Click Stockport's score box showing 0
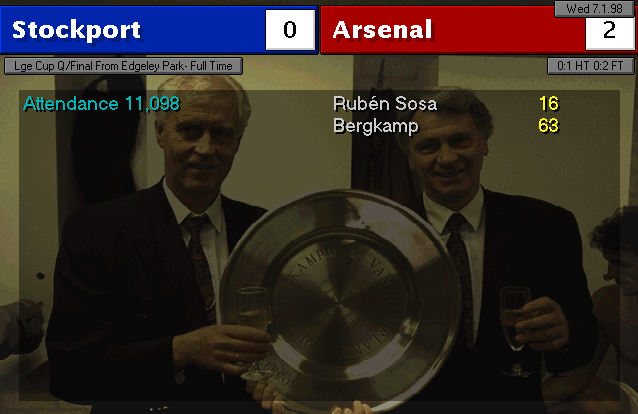638x414 pixels. [290, 30]
